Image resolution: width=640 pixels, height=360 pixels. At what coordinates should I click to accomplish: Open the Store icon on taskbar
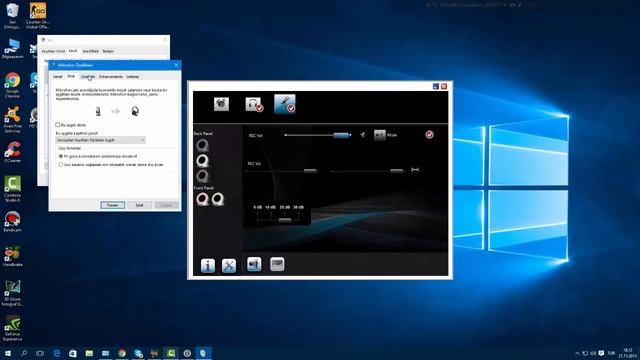73,353
